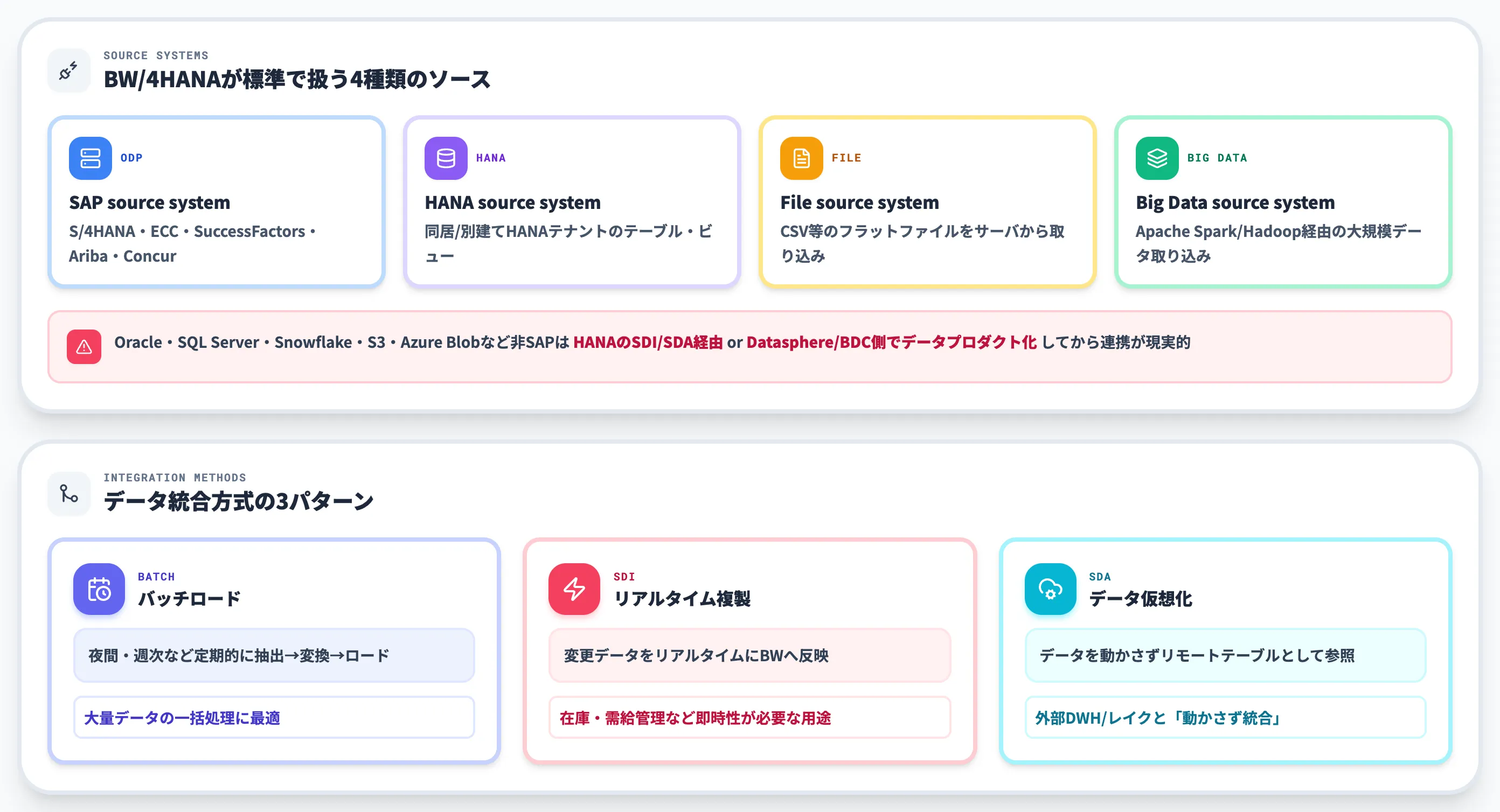Click the plug icon beside SOURCE SYSTEMS
The width and height of the screenshot is (1500, 812).
coord(69,71)
